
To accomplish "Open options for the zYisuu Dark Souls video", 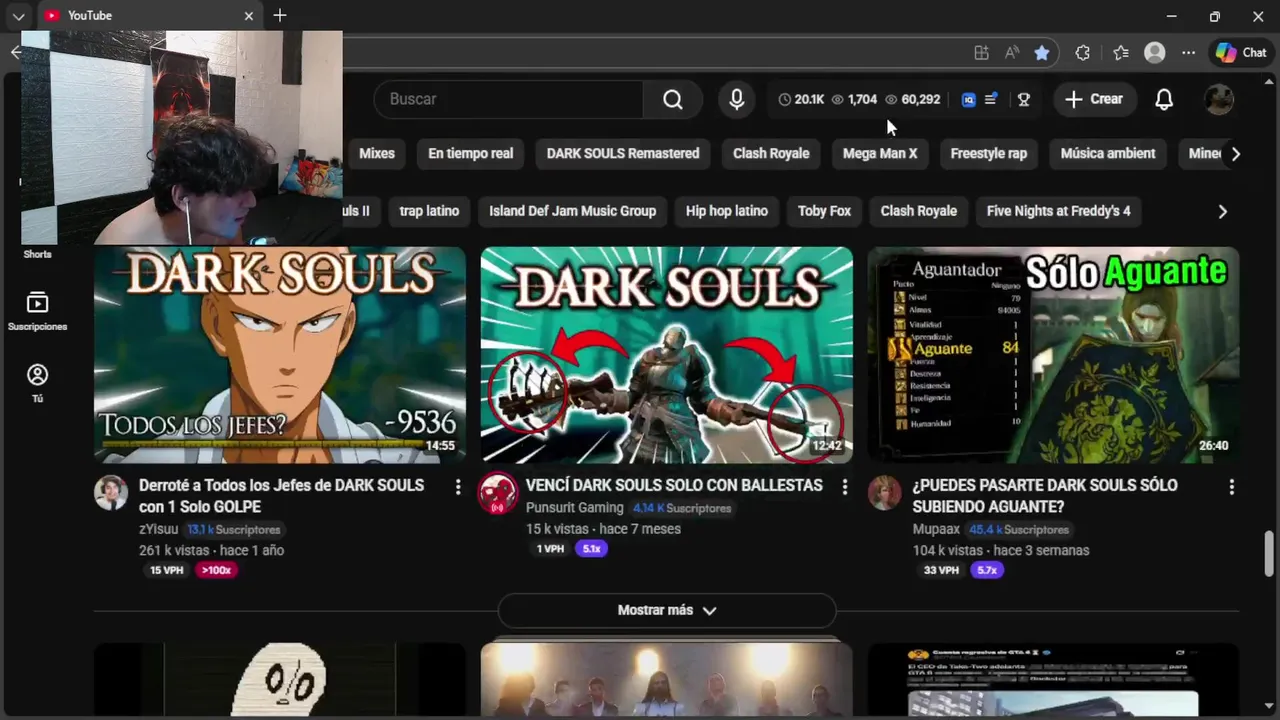I will pyautogui.click(x=458, y=487).
